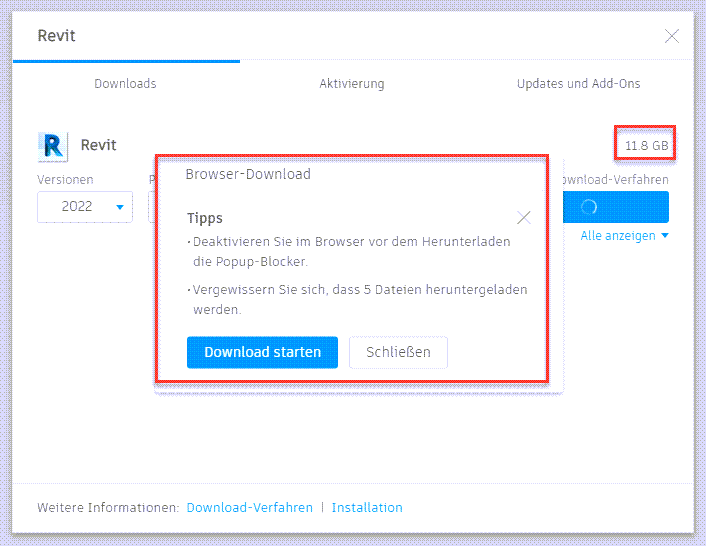Click the Browser-Download popup heading

click(x=248, y=174)
